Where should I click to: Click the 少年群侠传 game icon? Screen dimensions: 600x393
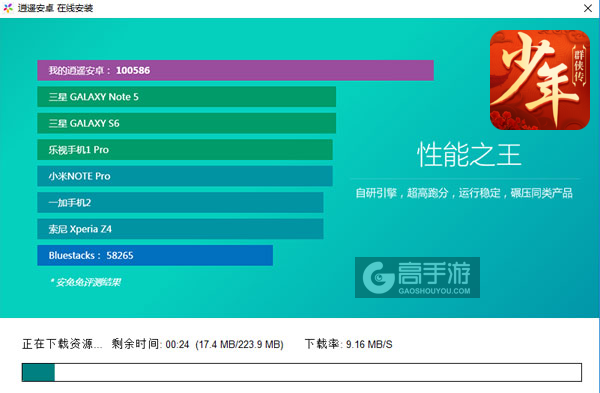point(540,80)
